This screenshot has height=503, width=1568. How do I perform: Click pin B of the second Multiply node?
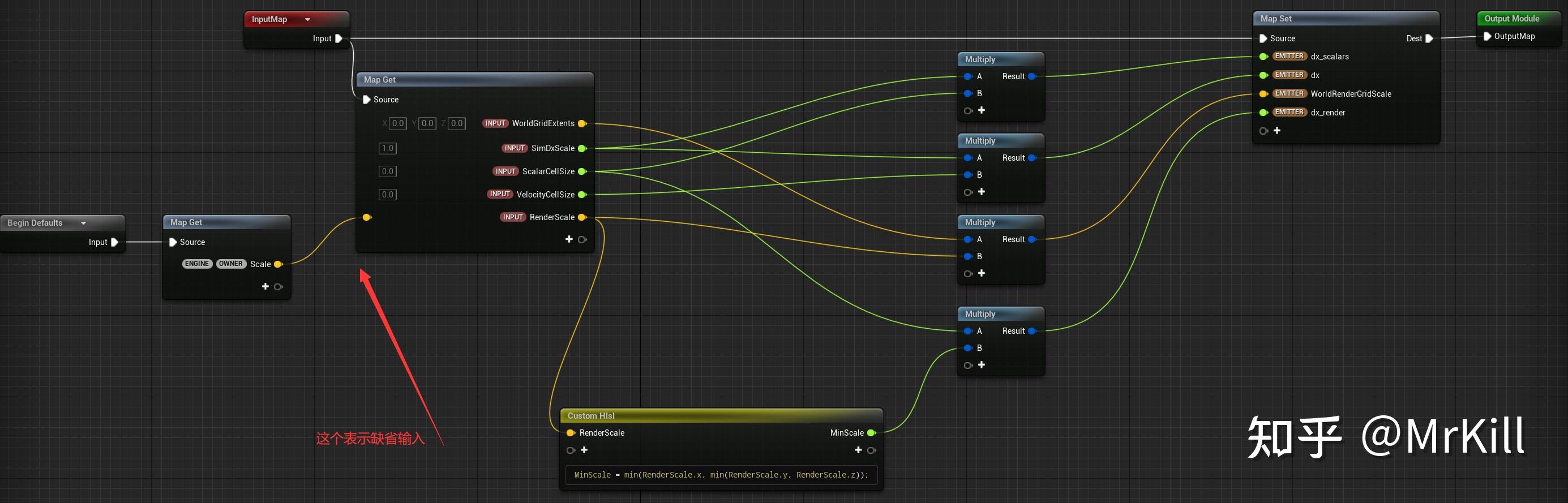click(x=968, y=175)
